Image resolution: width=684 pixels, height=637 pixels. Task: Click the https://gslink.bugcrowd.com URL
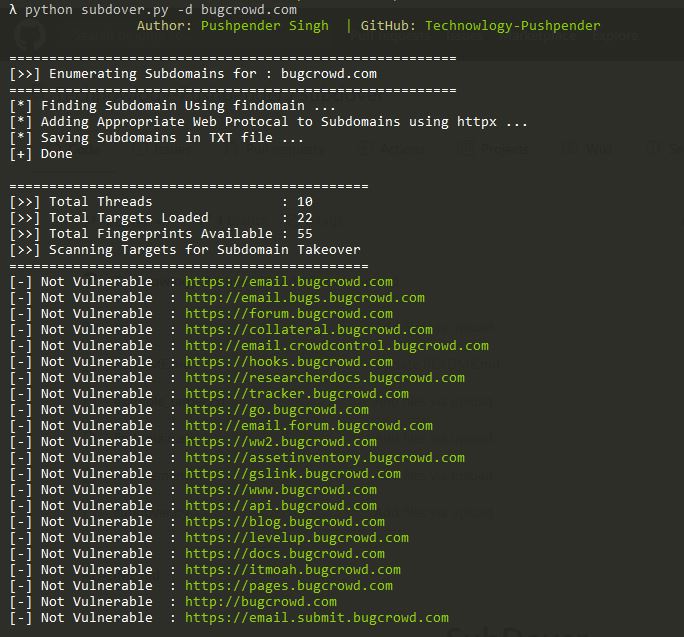coord(293,474)
